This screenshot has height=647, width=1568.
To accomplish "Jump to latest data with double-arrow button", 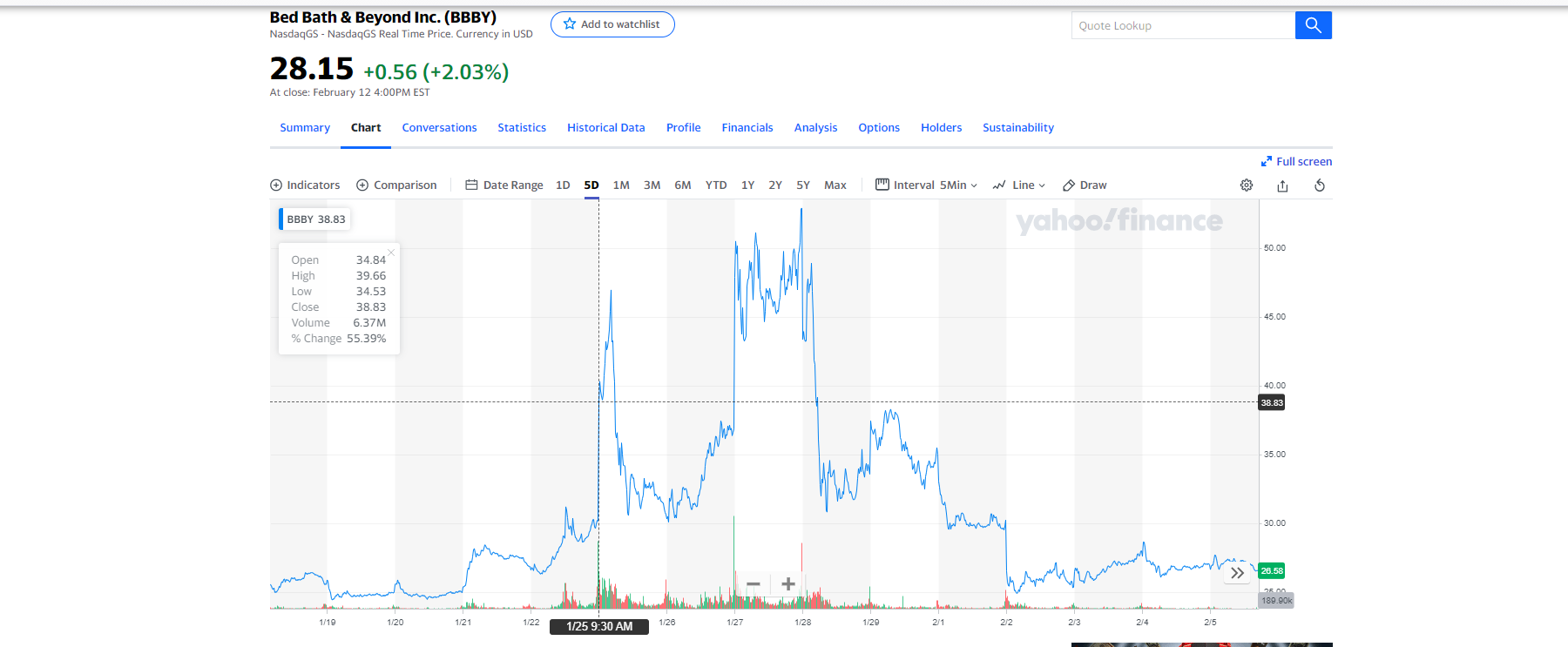I will [1237, 573].
